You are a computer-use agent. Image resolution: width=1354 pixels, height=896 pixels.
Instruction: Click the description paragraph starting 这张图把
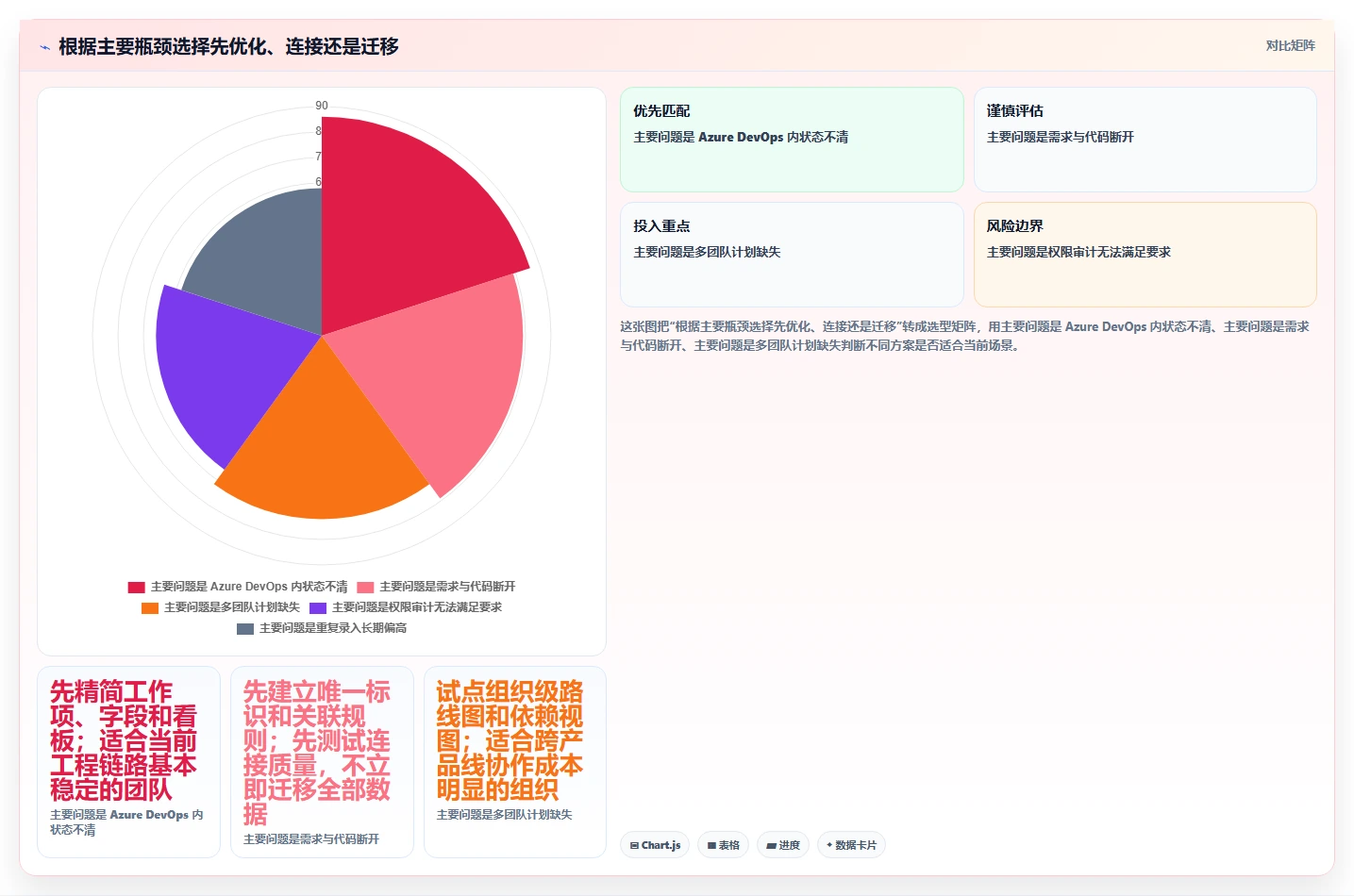click(964, 336)
